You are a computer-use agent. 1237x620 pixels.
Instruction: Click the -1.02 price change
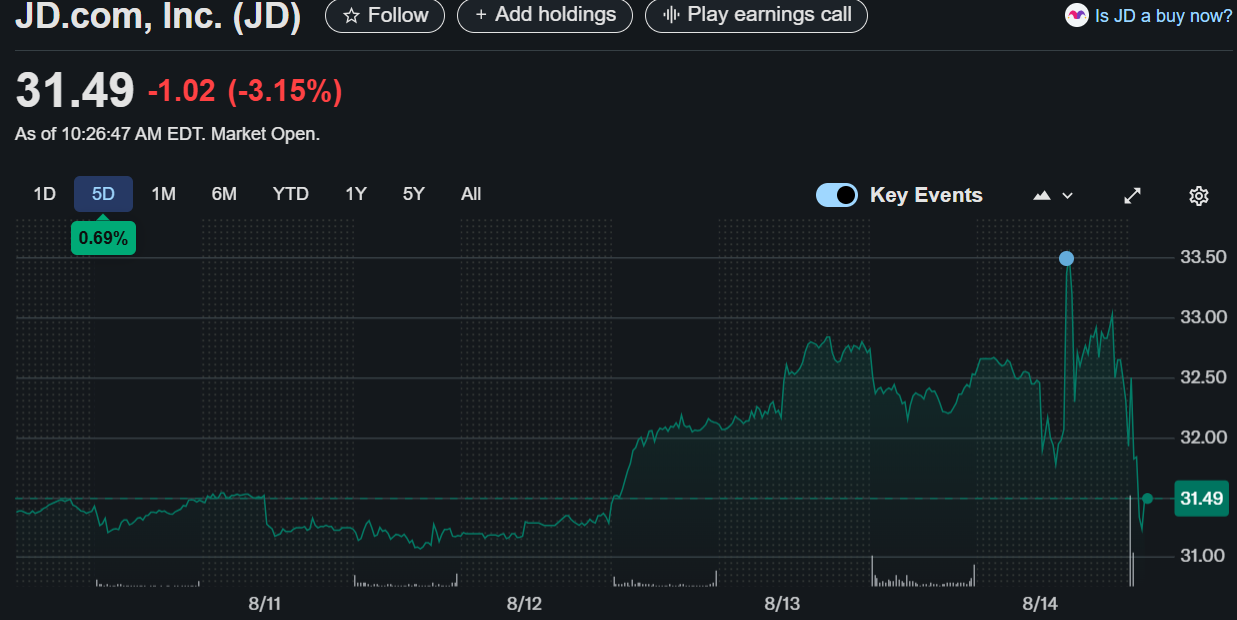coord(181,92)
